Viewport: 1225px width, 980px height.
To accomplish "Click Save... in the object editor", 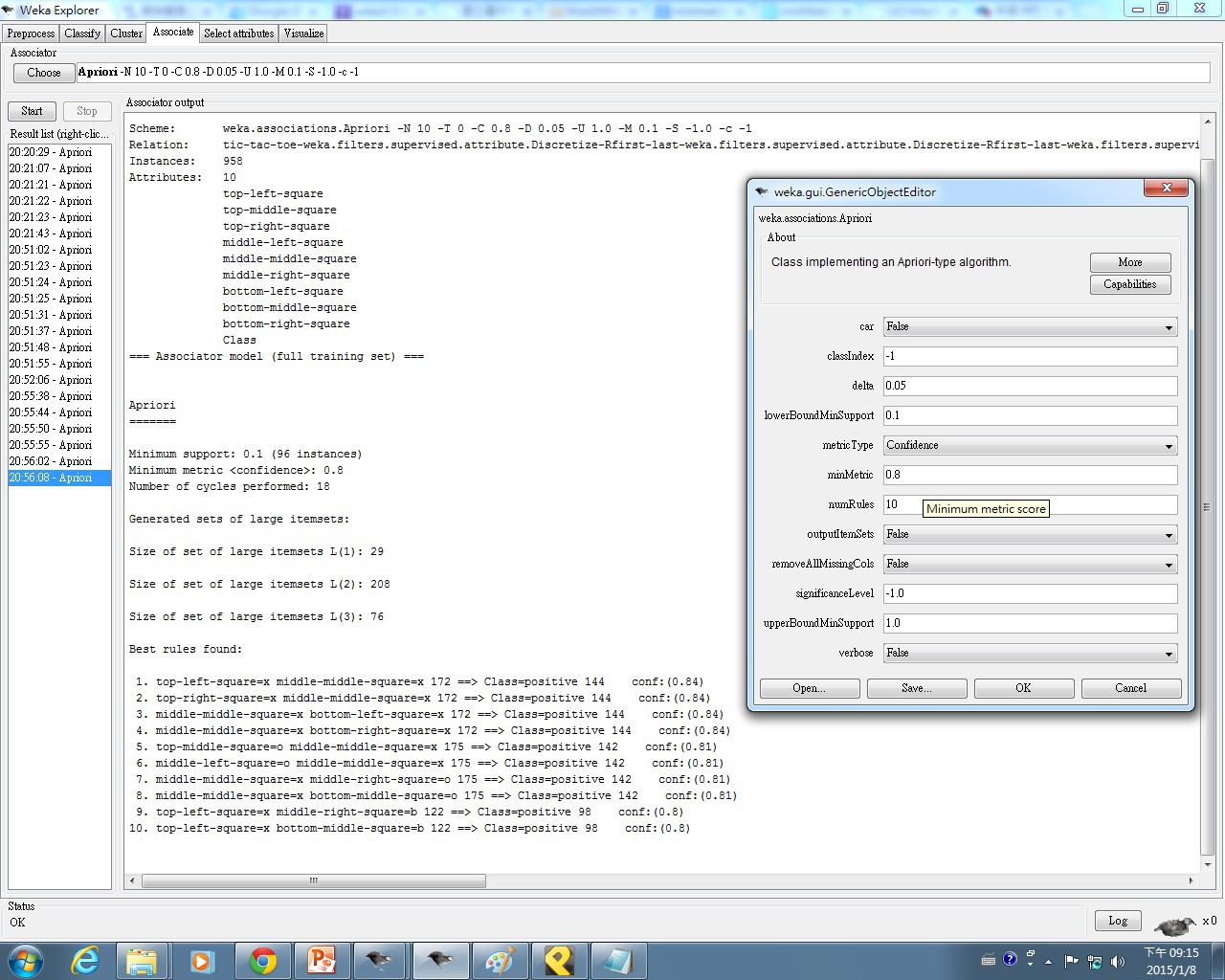I will coord(917,688).
